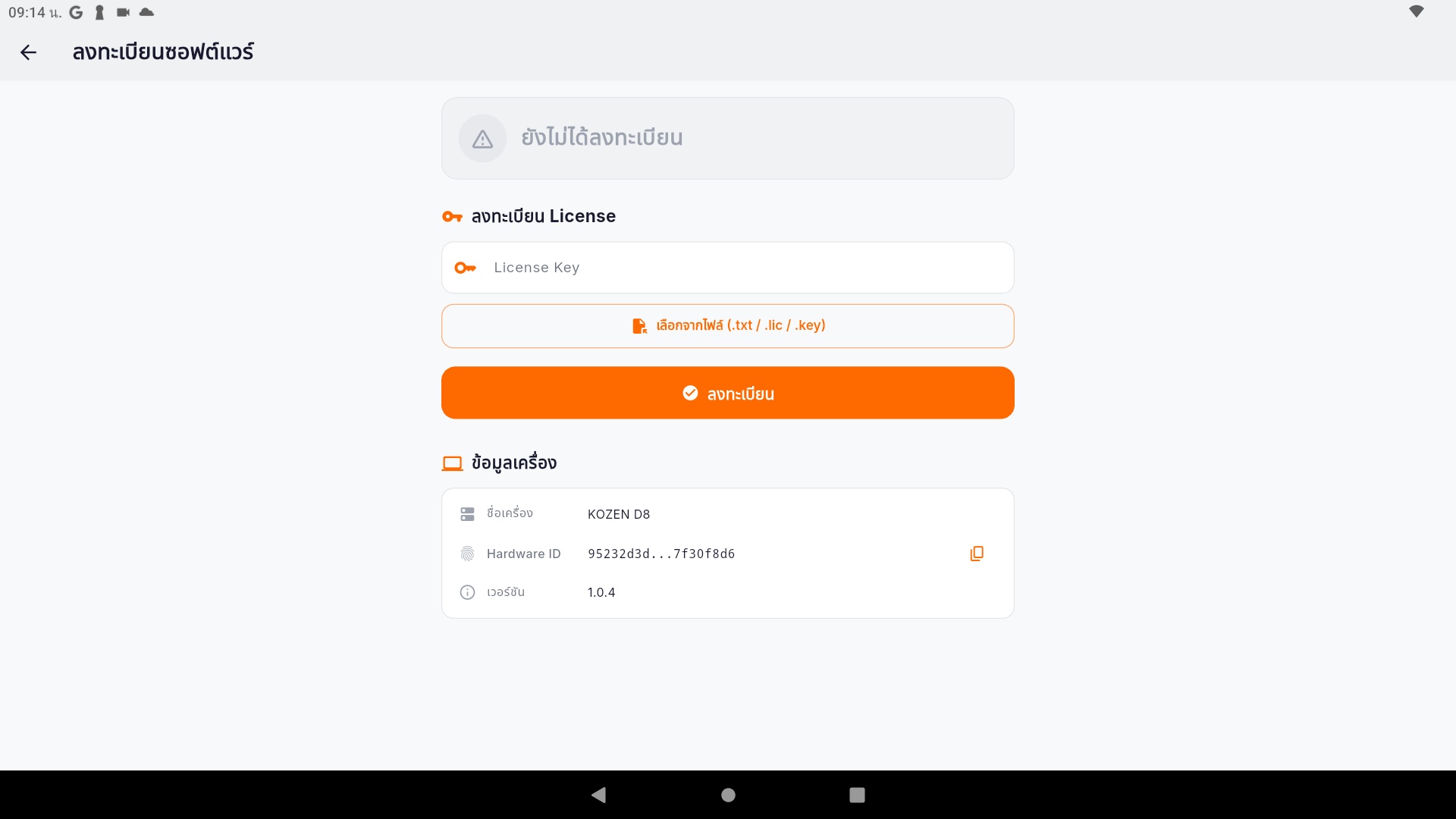Tap the Wi-Fi status bar icon

point(1416,11)
